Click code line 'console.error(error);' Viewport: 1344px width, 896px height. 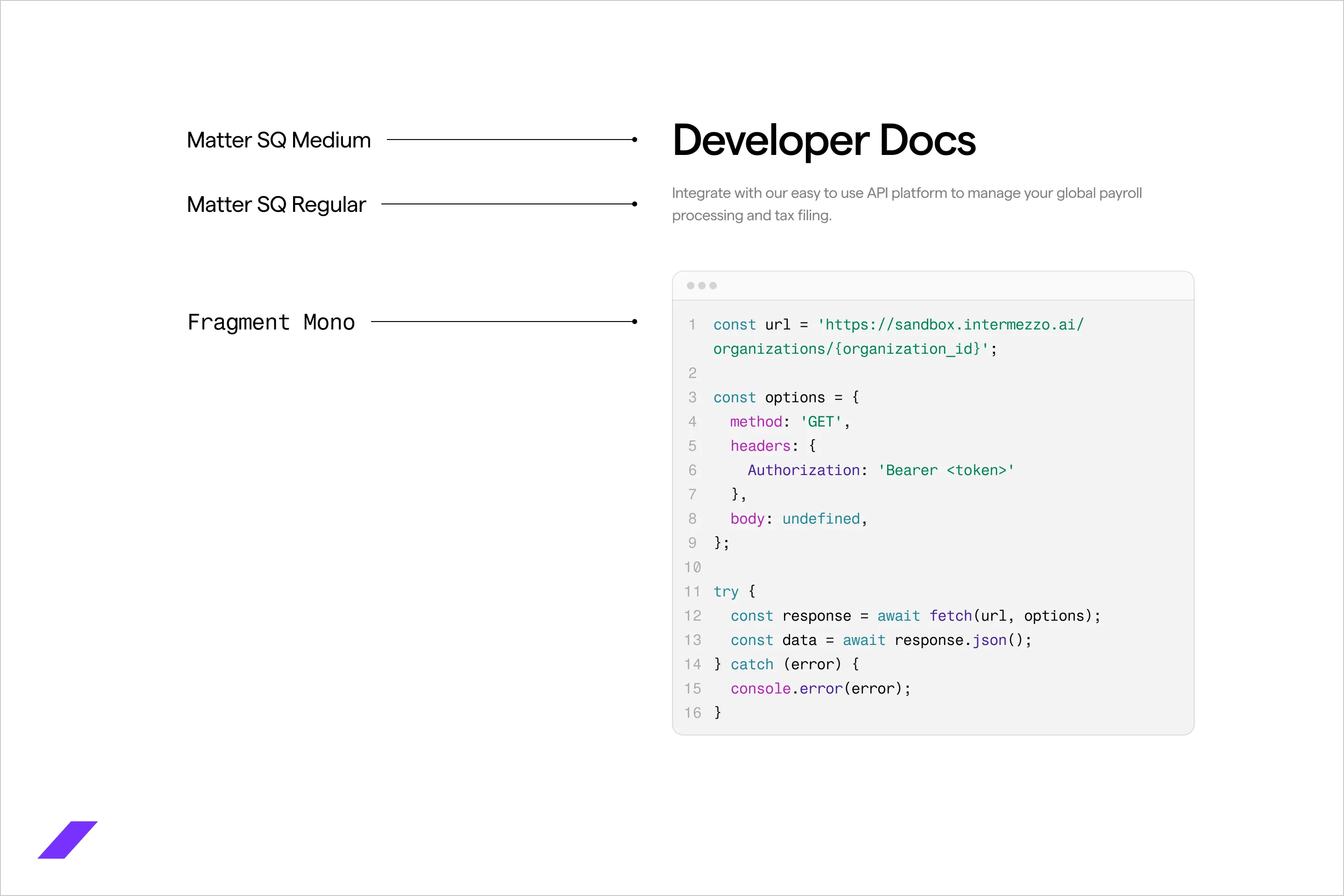[x=820, y=689]
